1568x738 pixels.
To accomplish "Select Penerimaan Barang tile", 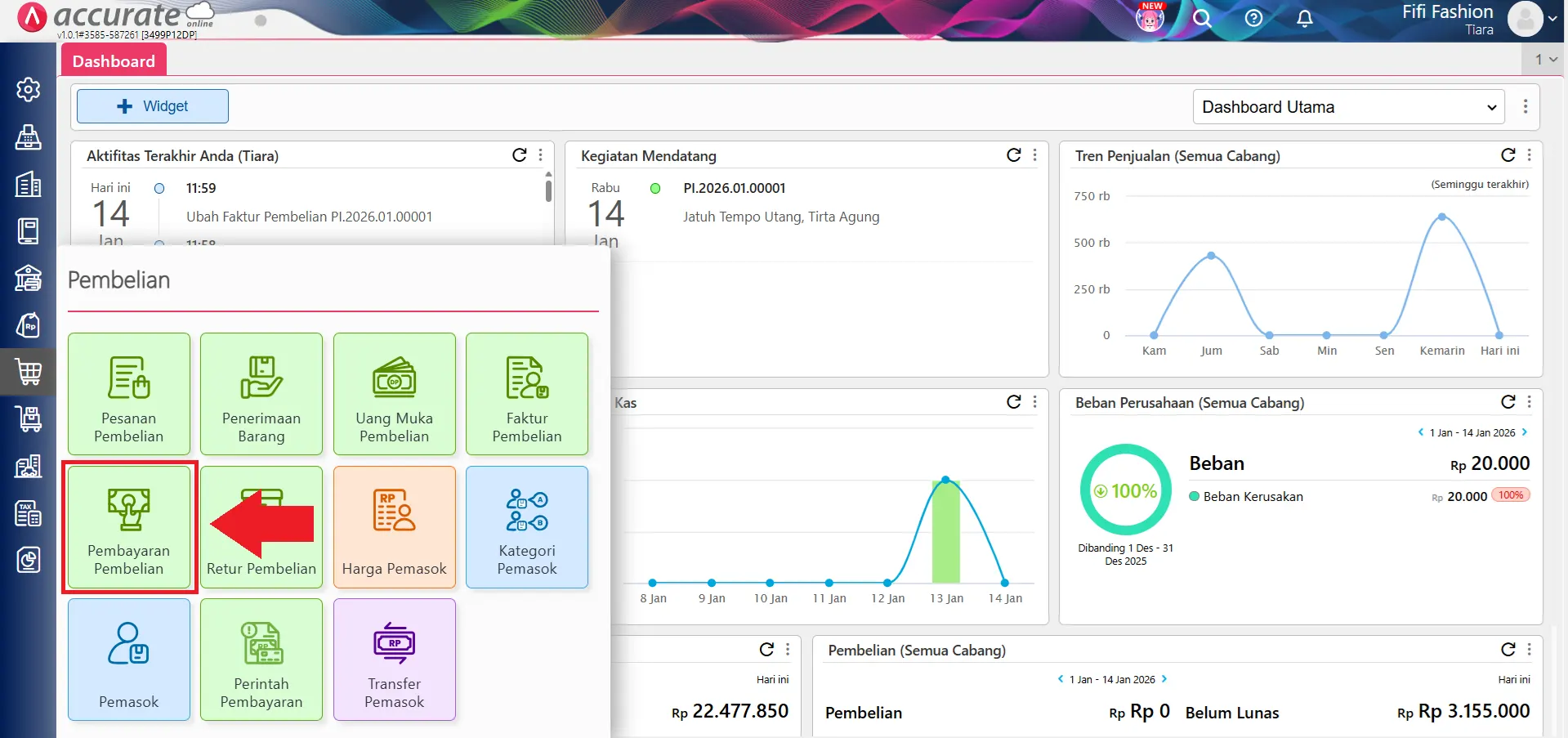I will coord(261,394).
